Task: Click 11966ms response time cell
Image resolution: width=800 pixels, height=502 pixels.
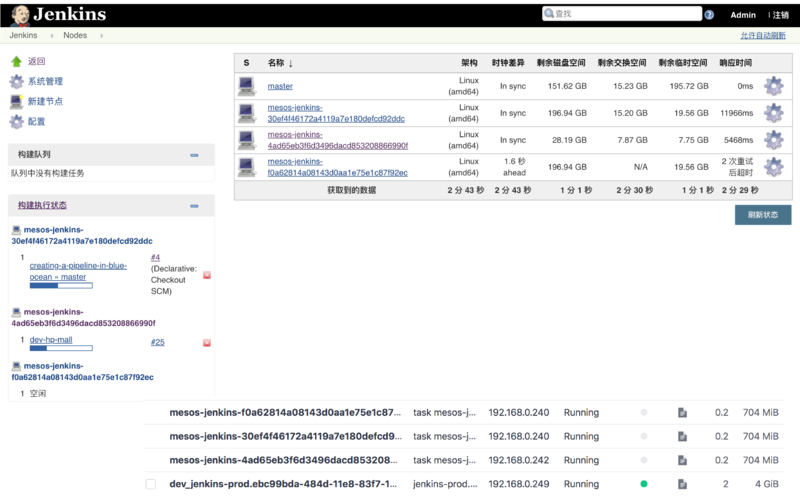Action: point(737,113)
